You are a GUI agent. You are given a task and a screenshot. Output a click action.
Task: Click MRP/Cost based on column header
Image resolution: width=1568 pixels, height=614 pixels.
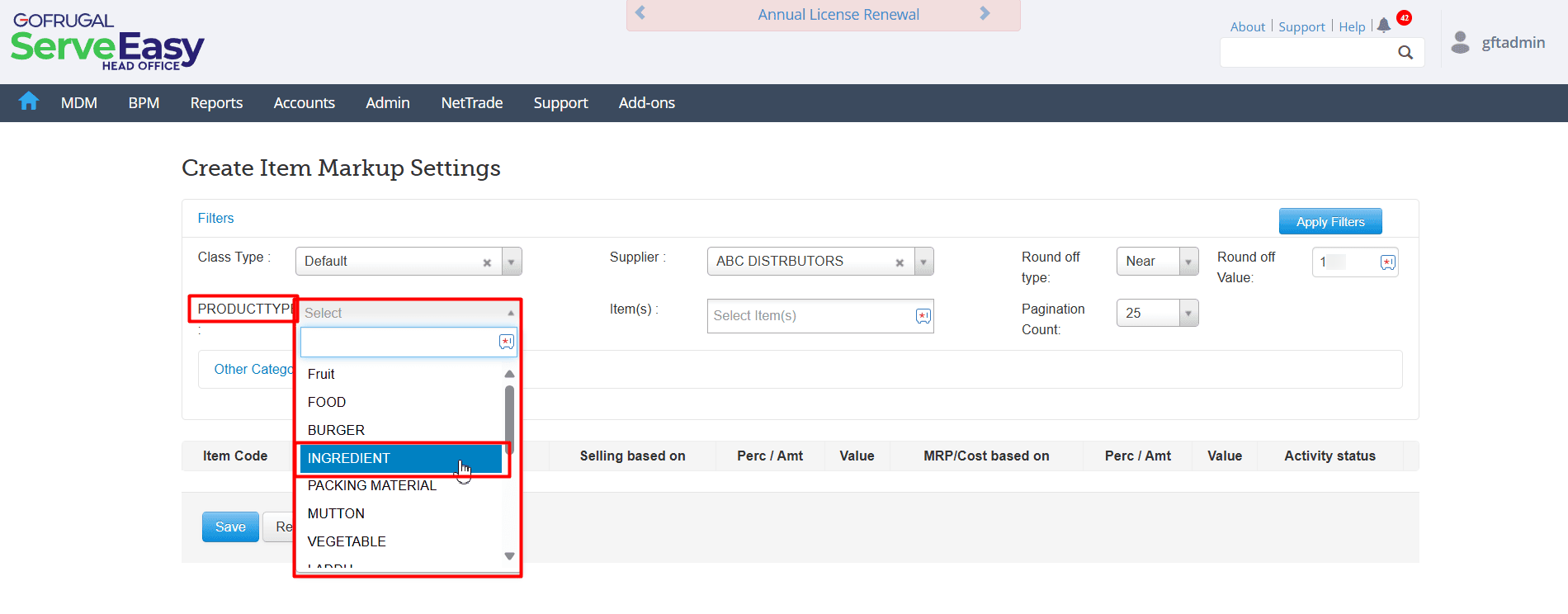coord(986,456)
